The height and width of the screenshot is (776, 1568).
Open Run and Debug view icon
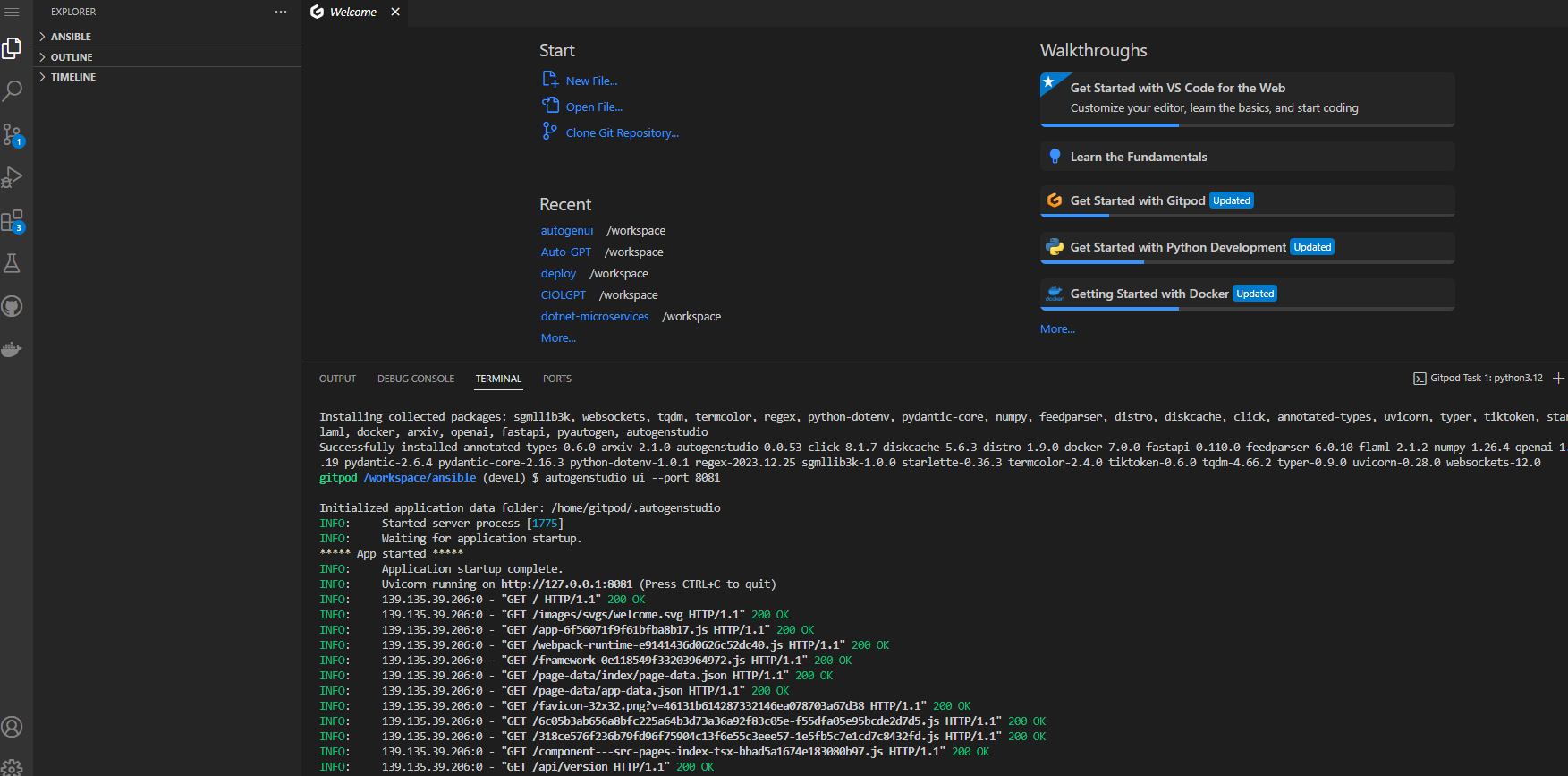[x=12, y=177]
